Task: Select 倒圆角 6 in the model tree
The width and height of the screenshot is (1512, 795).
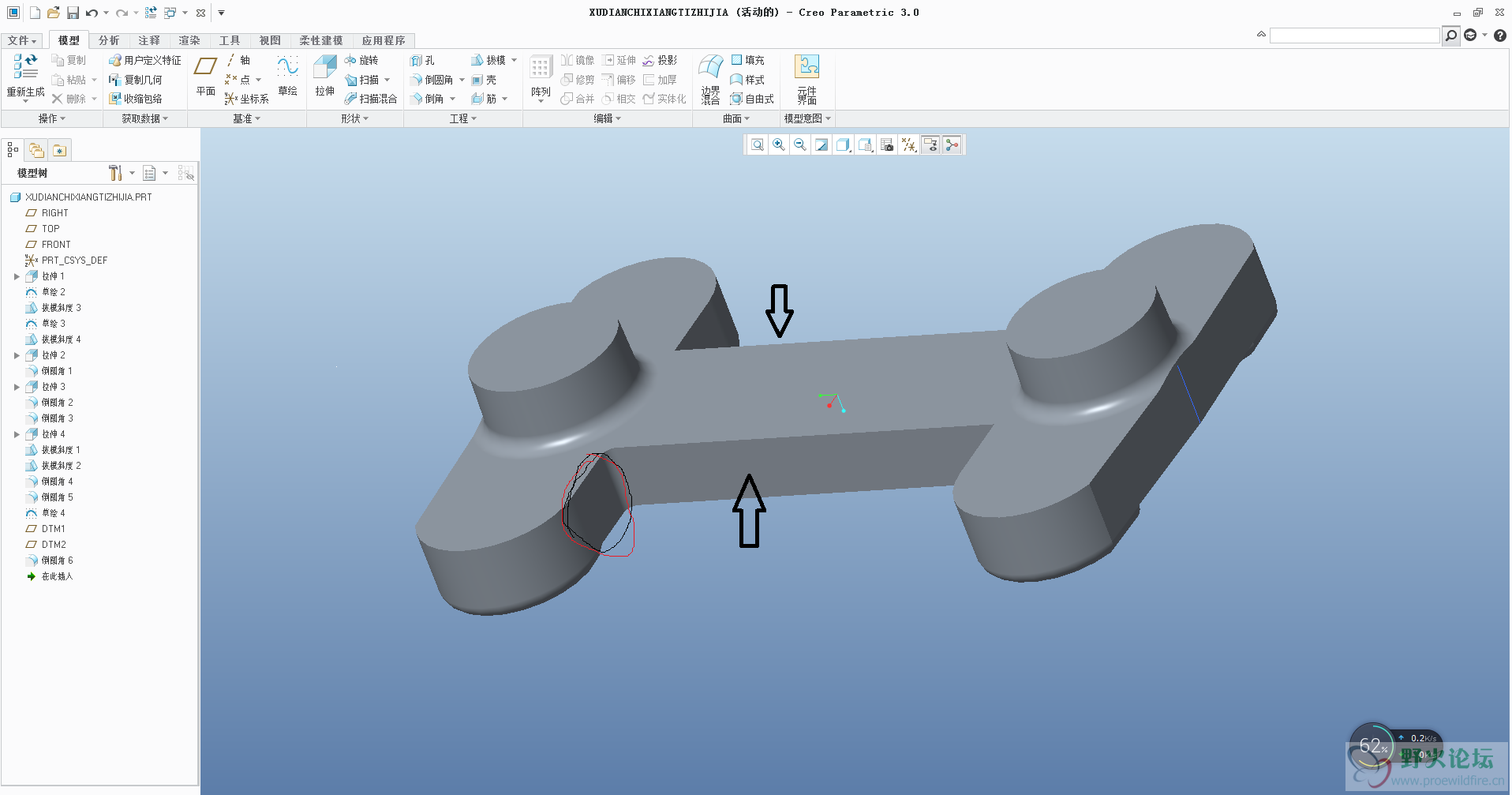Action: tap(50, 561)
